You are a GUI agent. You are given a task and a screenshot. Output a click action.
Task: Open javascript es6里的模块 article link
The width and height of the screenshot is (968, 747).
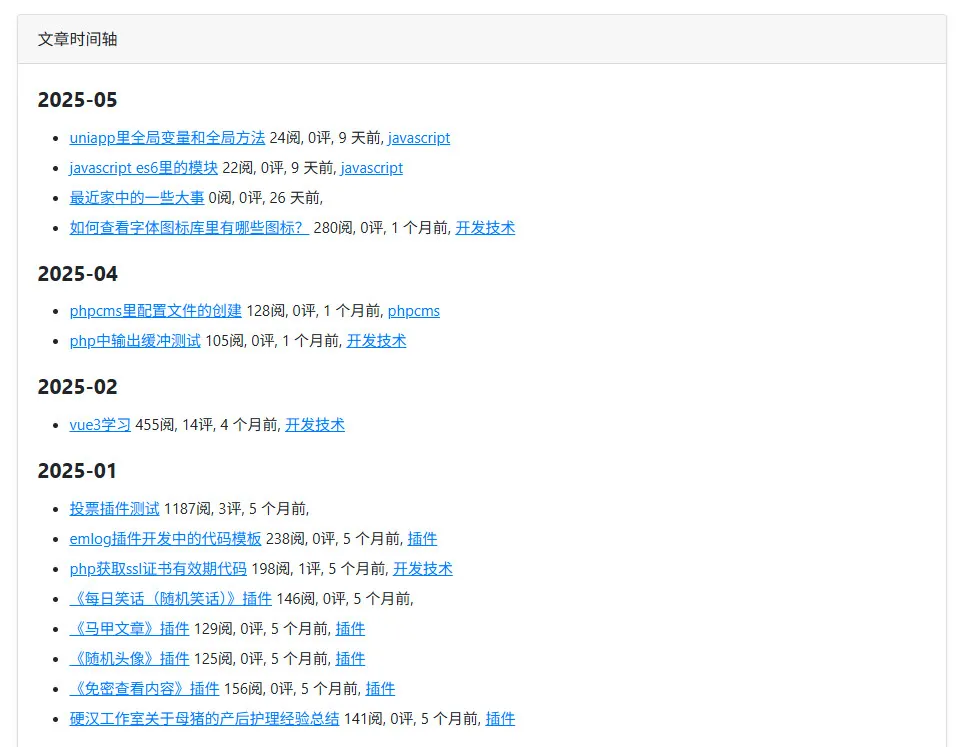[144, 168]
